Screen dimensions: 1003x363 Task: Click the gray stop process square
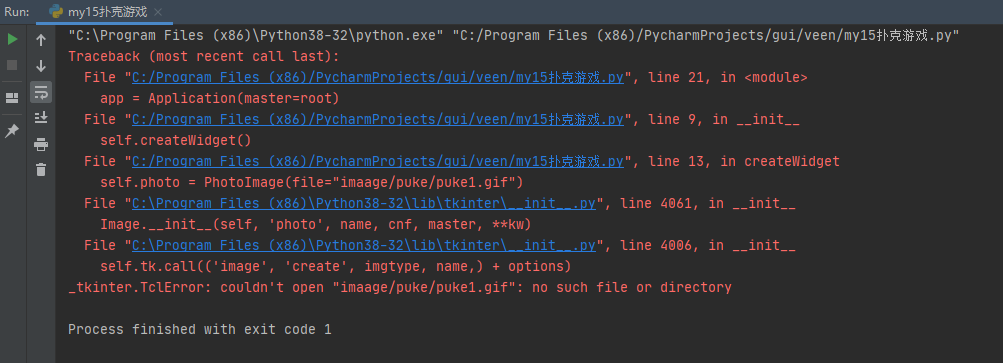click(12, 65)
